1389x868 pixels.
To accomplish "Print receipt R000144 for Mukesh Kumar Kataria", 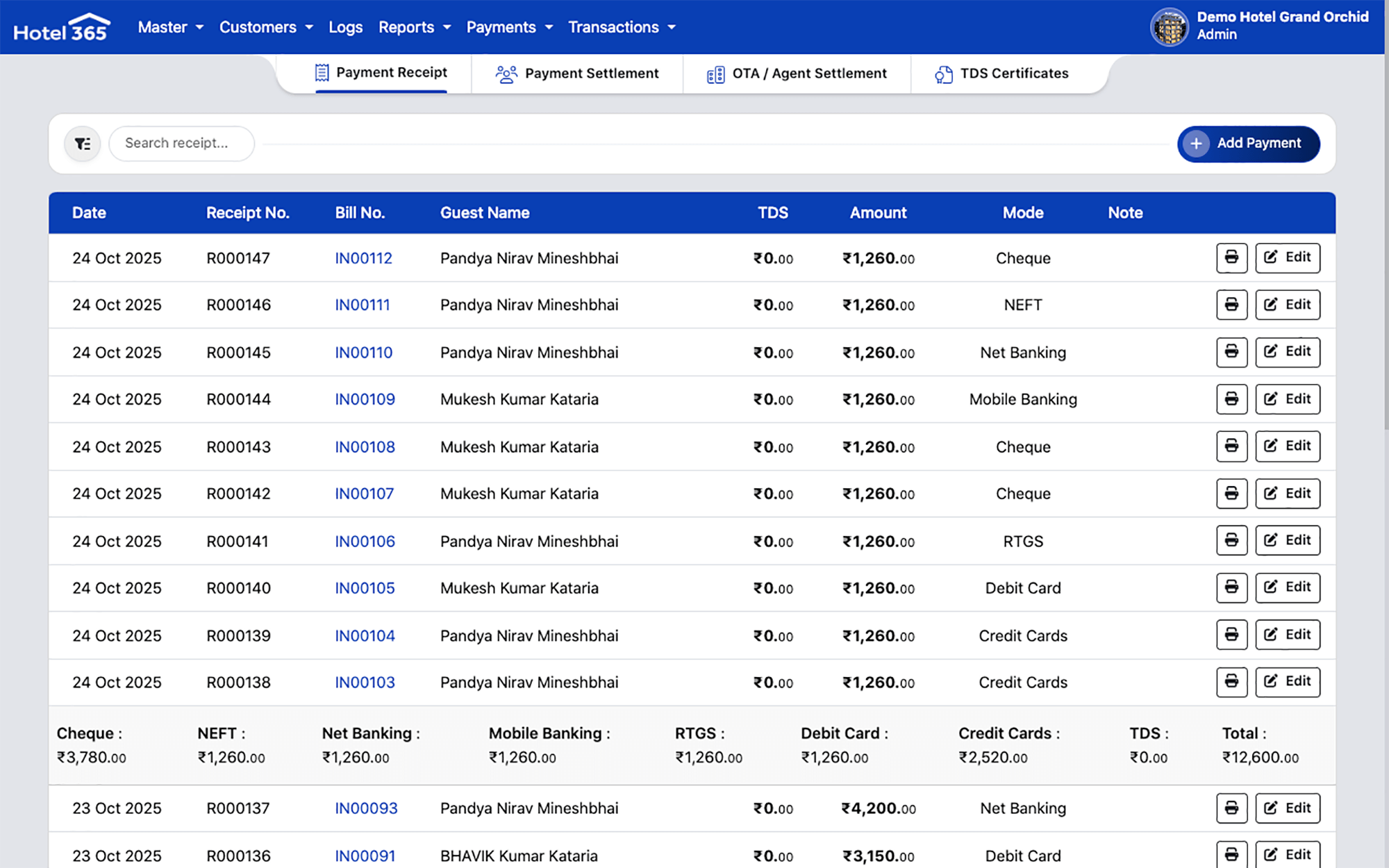I will coord(1231,399).
